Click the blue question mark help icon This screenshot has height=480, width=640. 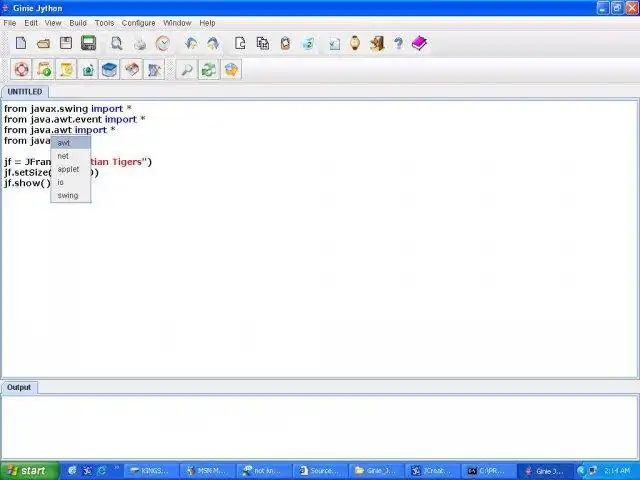coord(399,43)
